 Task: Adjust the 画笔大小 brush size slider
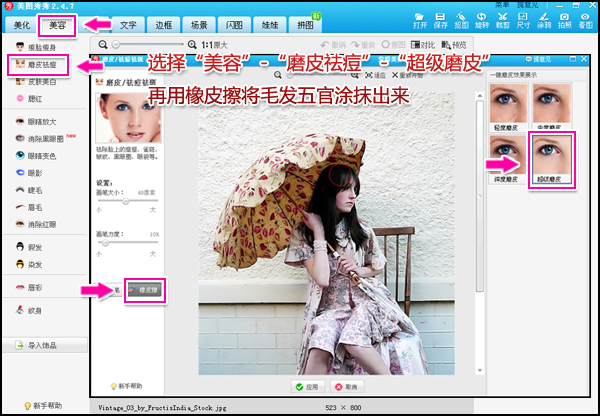[x=124, y=202]
